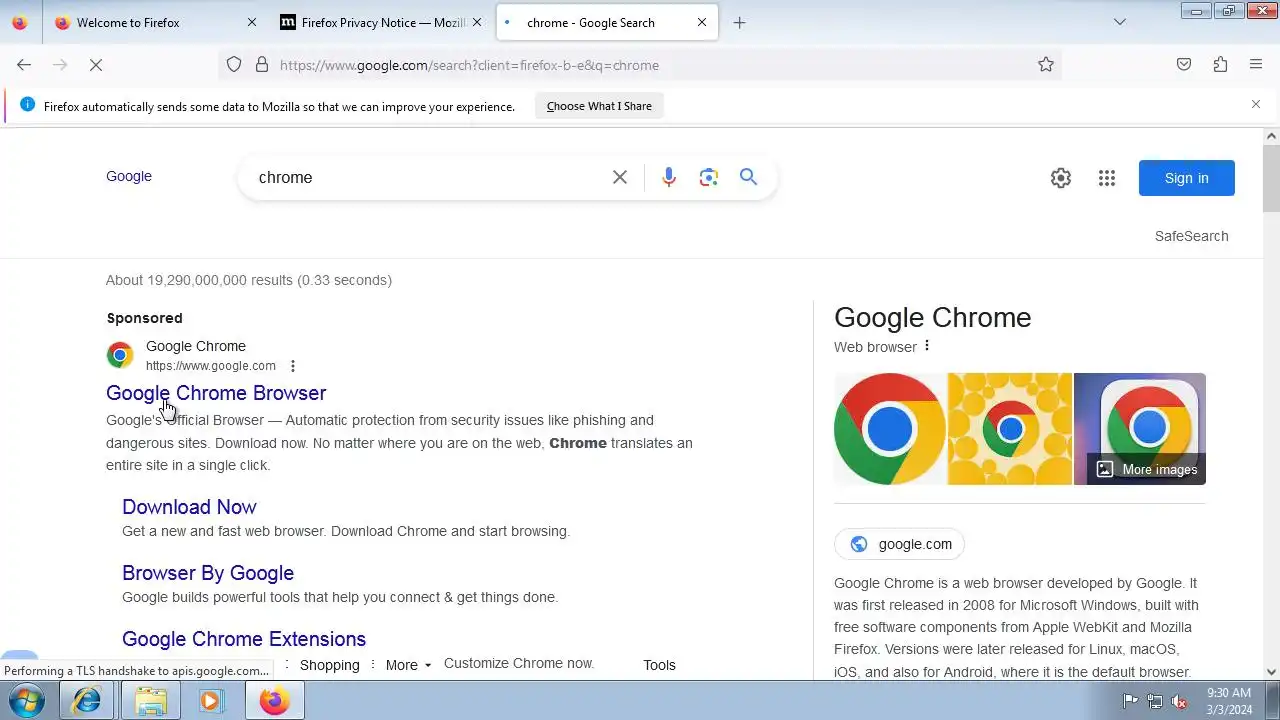Viewport: 1280px width, 720px height.
Task: Click the muted volume tray icon
Action: [x=1180, y=702]
